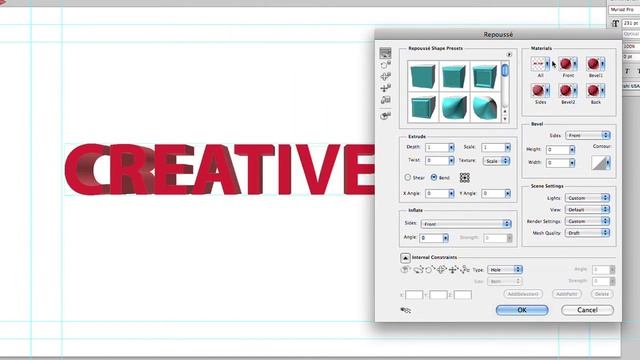Select the Shear radio button
Screen dimensions: 640x360
click(407, 178)
